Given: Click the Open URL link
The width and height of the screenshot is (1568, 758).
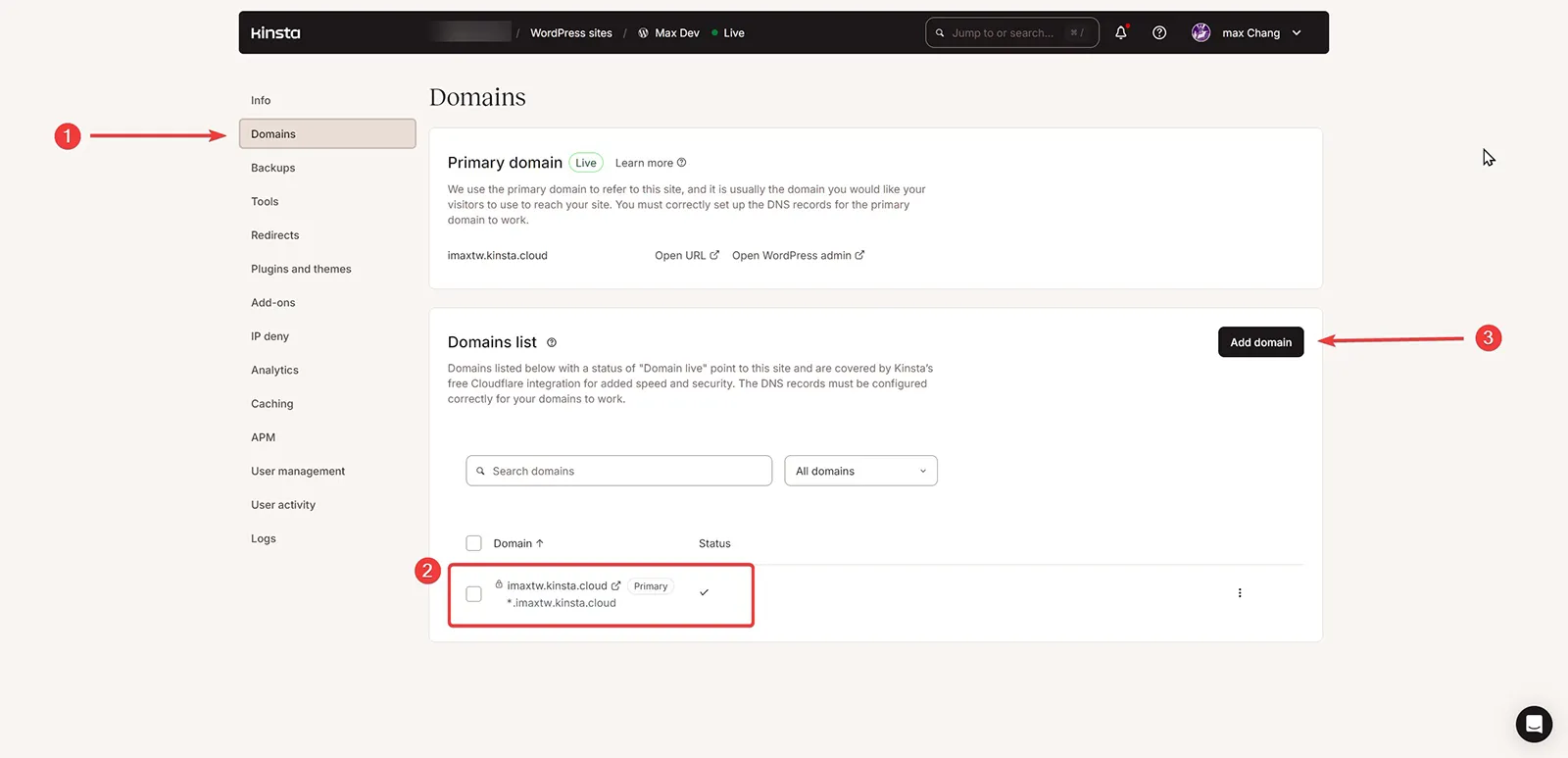Looking at the screenshot, I should tap(687, 255).
